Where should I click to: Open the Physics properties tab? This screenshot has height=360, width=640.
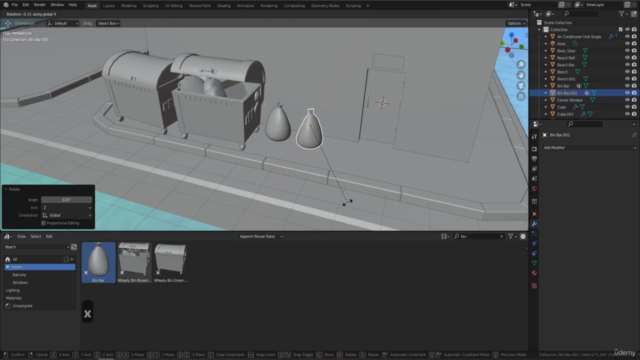click(x=534, y=244)
